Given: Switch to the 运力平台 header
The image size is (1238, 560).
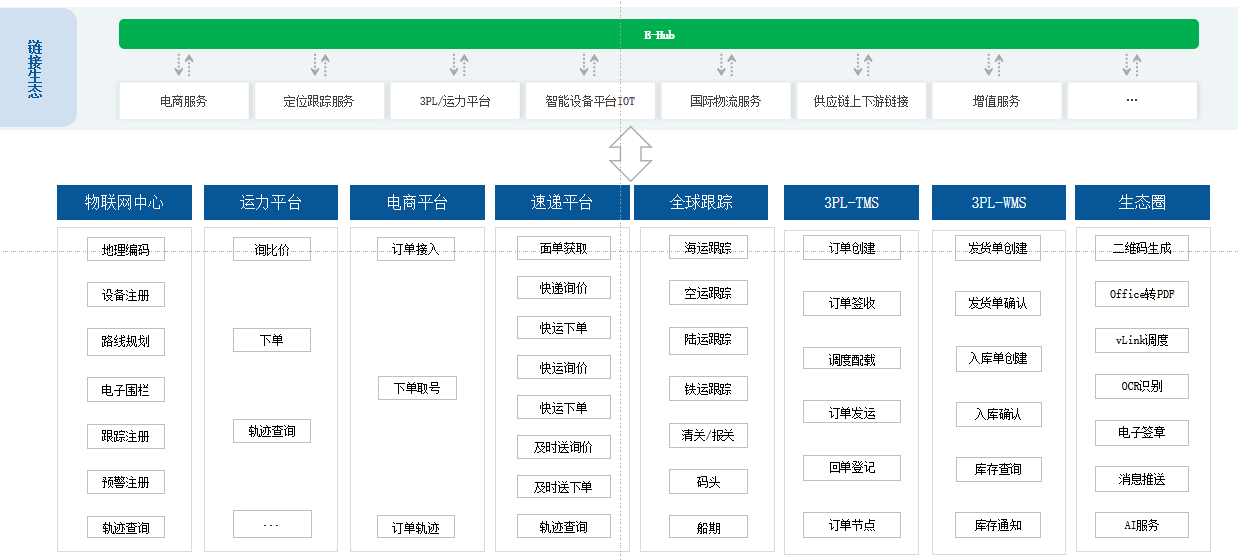Looking at the screenshot, I should click(271, 202).
